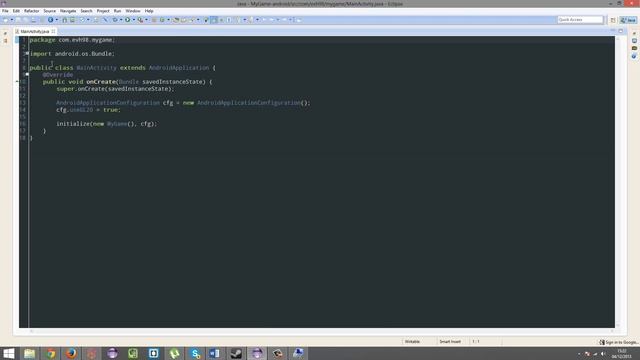Click the blue circular toolbar icon

[50, 20]
